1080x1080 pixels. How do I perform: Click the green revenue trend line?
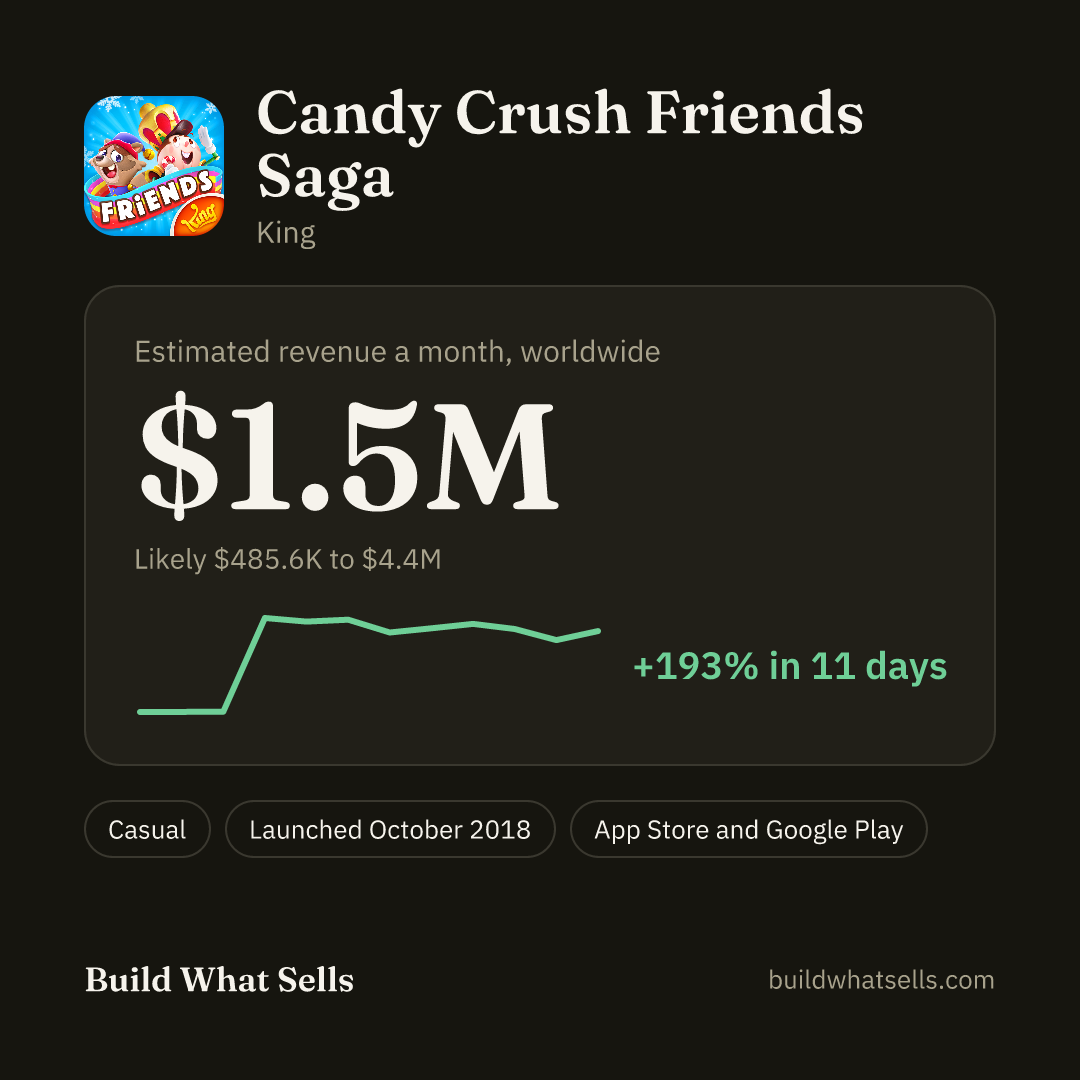tap(368, 665)
